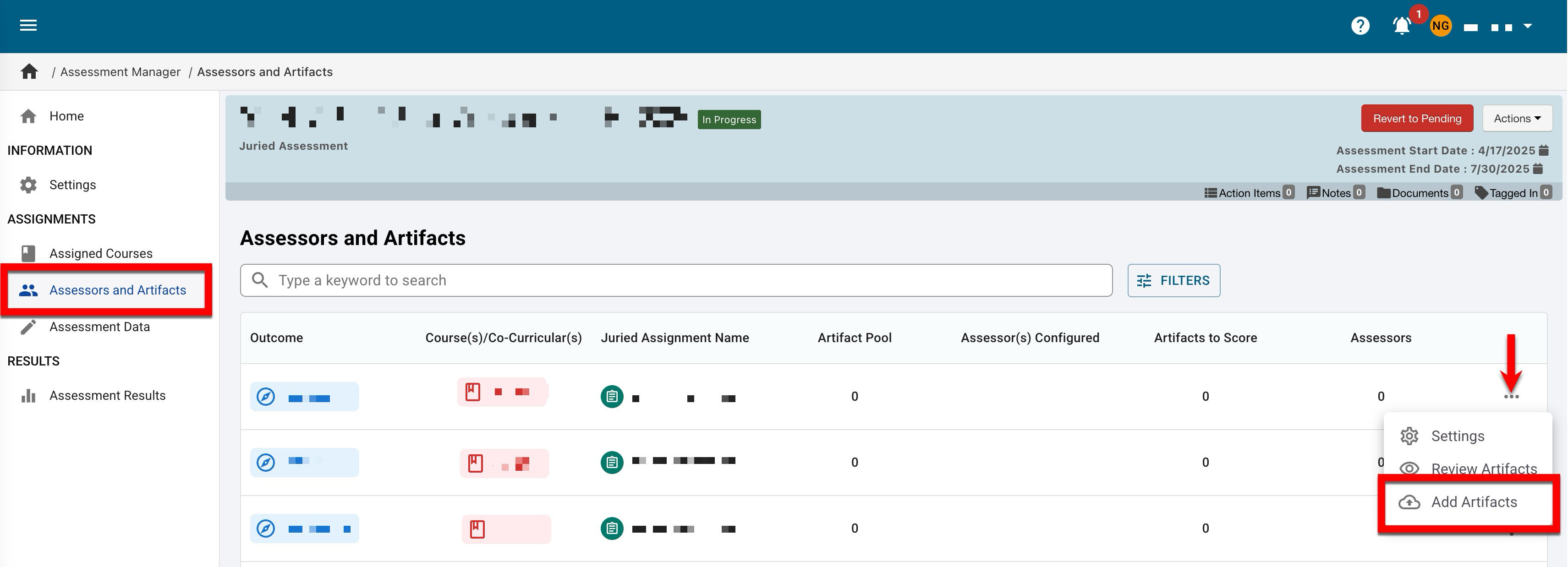Open the FILTERS panel
Screen dimensions: 1568x567
pos(1173,280)
